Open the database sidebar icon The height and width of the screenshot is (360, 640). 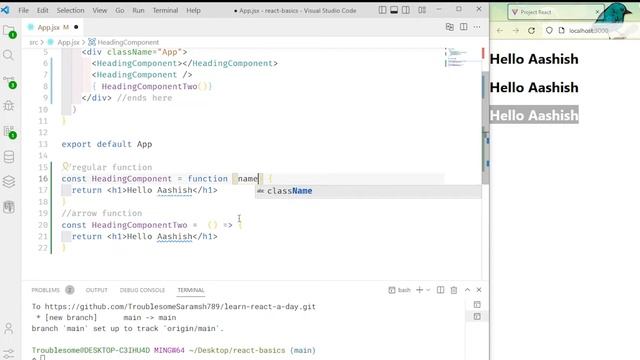(9, 157)
